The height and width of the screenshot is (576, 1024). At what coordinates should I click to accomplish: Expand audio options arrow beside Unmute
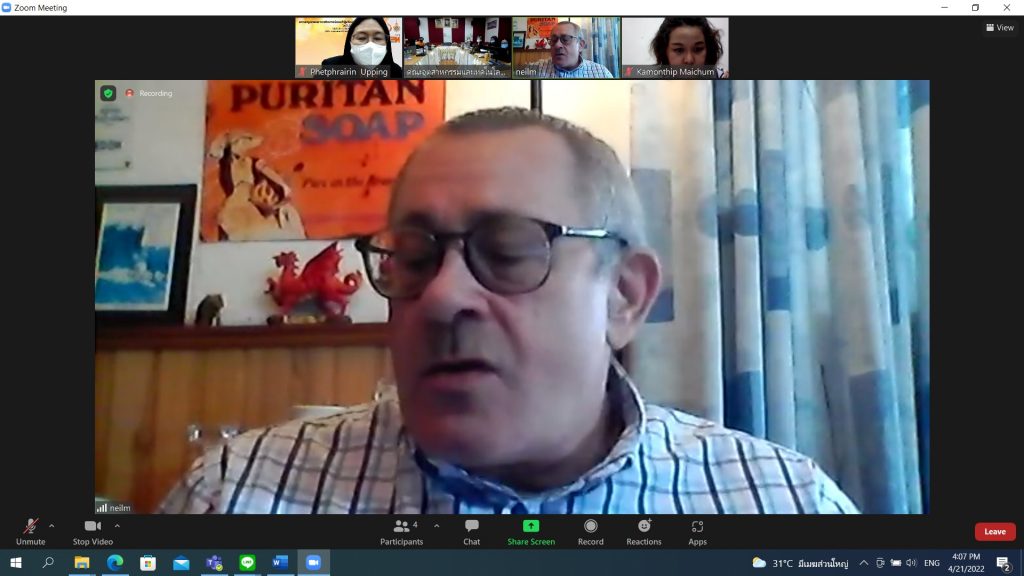pos(52,525)
